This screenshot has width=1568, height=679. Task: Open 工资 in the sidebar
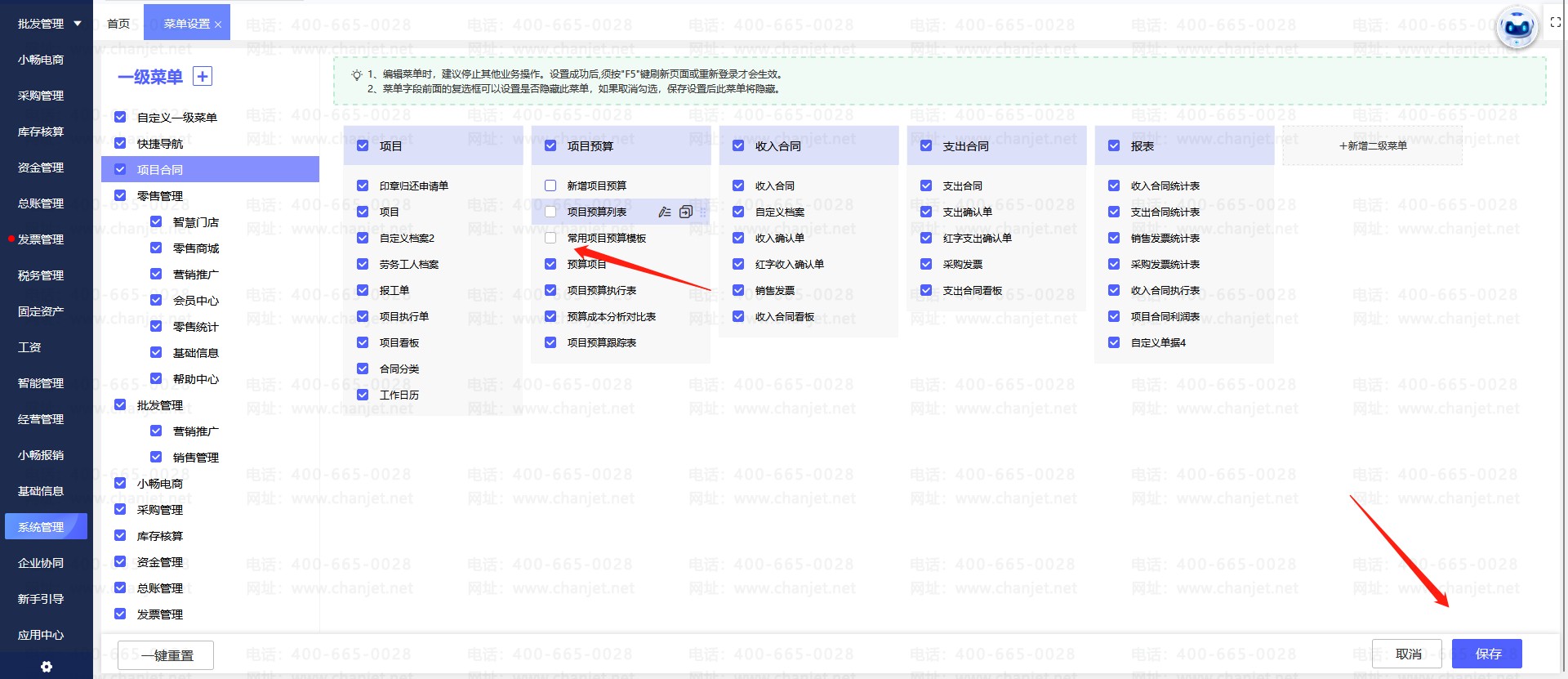coord(29,347)
